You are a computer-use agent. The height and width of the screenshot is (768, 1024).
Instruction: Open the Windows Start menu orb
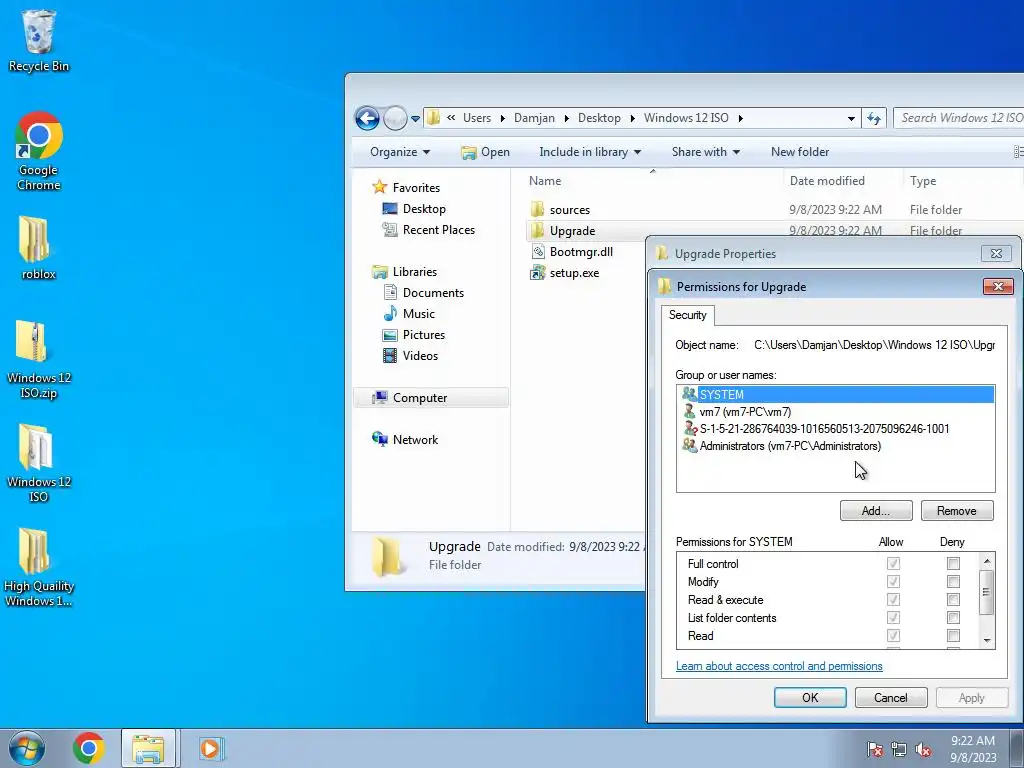pos(27,748)
